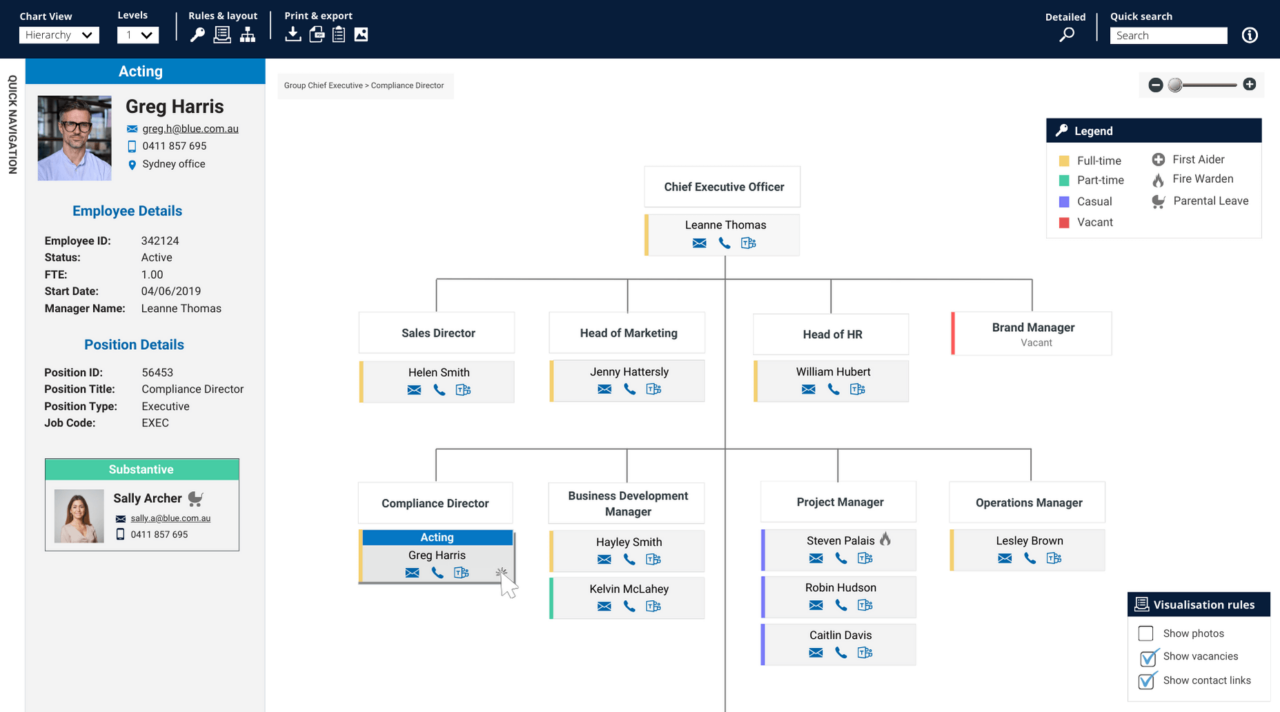The height and width of the screenshot is (712, 1280).
Task: Select the Visualisation rules panel header
Action: tap(1198, 604)
